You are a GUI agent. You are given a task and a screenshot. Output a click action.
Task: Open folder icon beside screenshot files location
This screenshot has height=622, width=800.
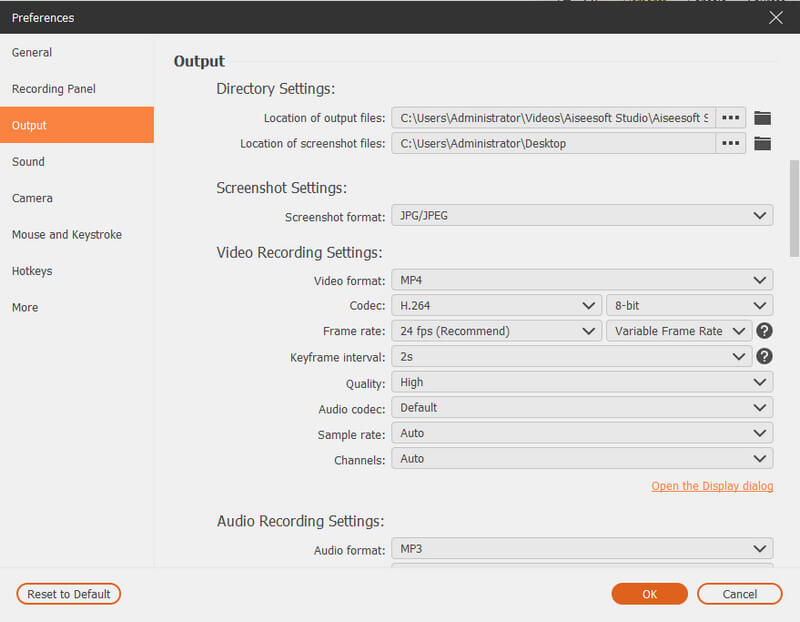(x=762, y=143)
